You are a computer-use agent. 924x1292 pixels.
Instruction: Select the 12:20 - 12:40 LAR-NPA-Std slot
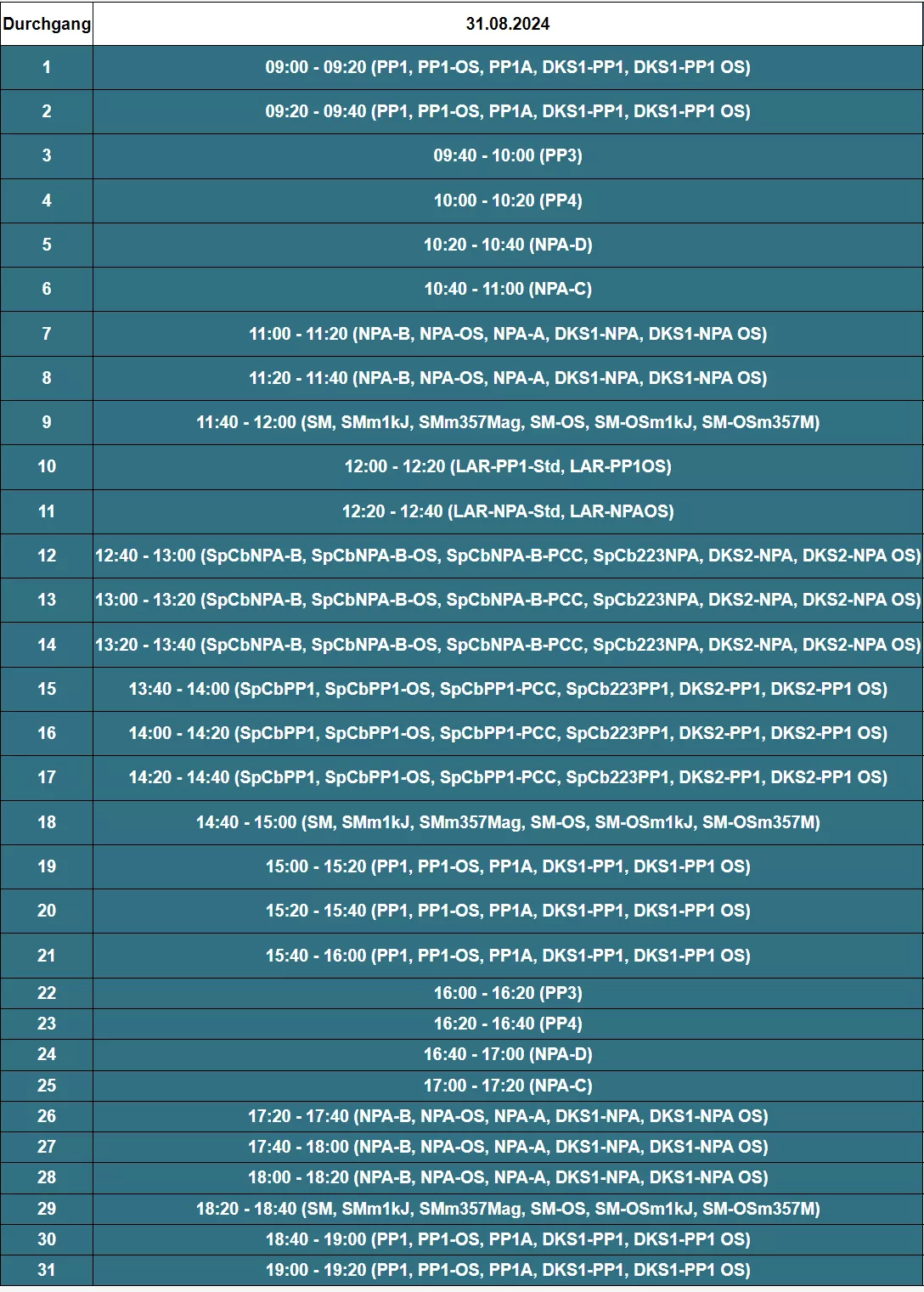(x=507, y=511)
